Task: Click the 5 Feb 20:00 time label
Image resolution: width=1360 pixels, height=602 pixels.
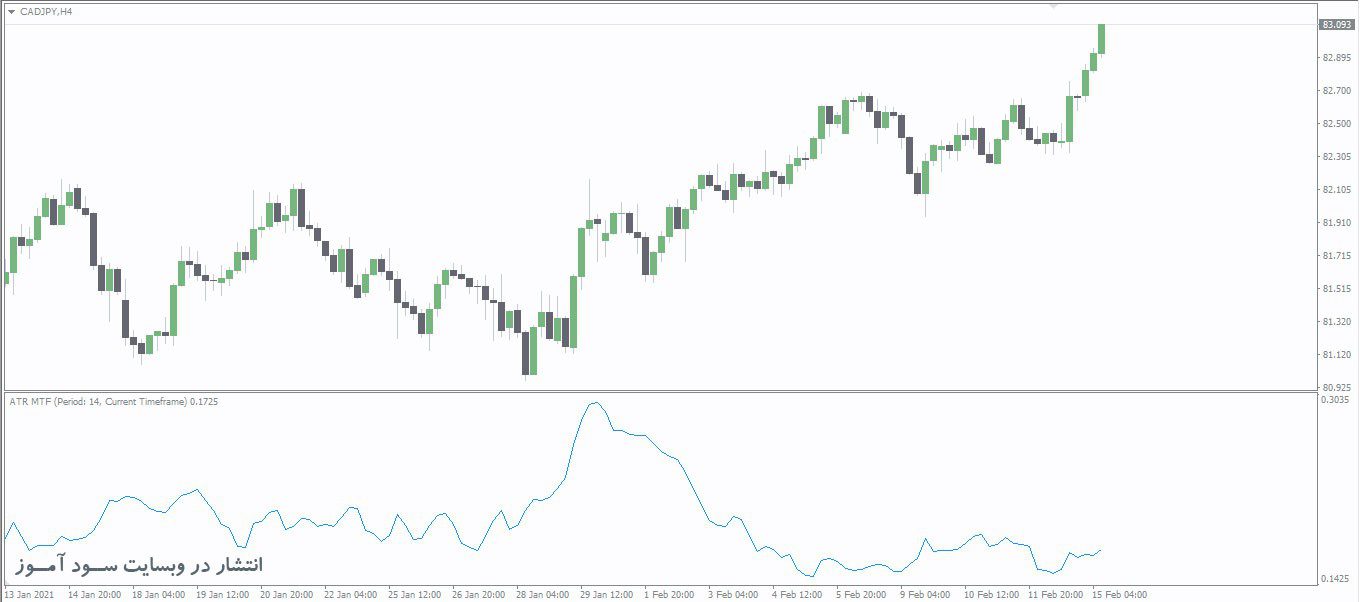Action: [863, 594]
